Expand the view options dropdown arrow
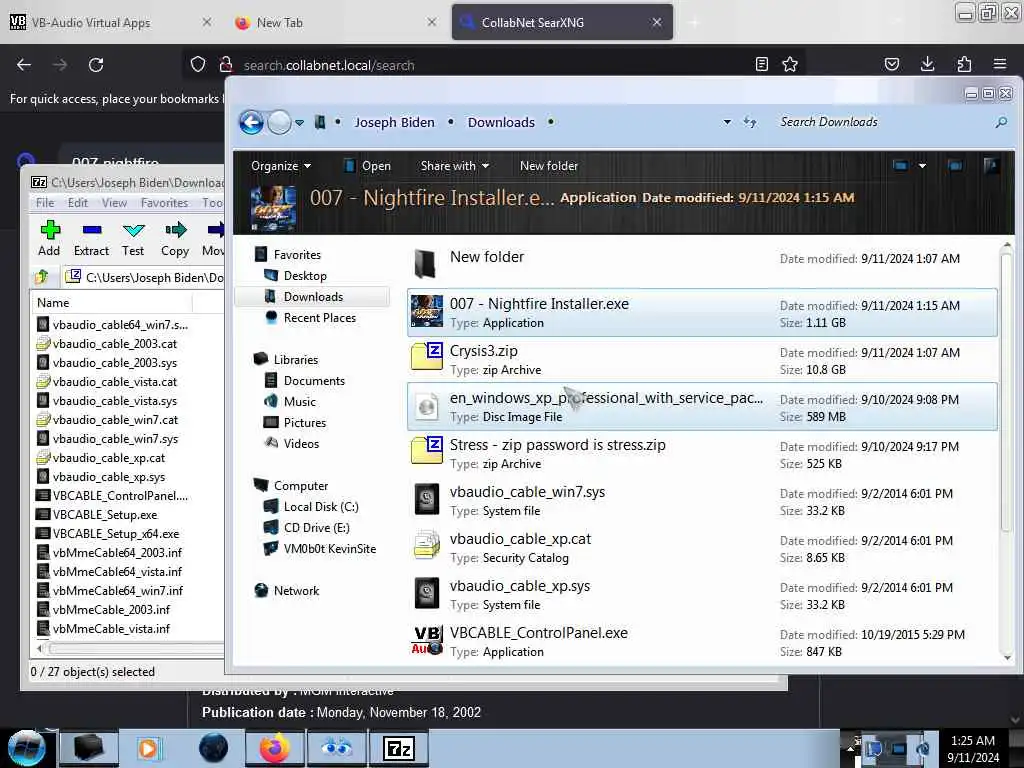The height and width of the screenshot is (768, 1024). pos(922,166)
